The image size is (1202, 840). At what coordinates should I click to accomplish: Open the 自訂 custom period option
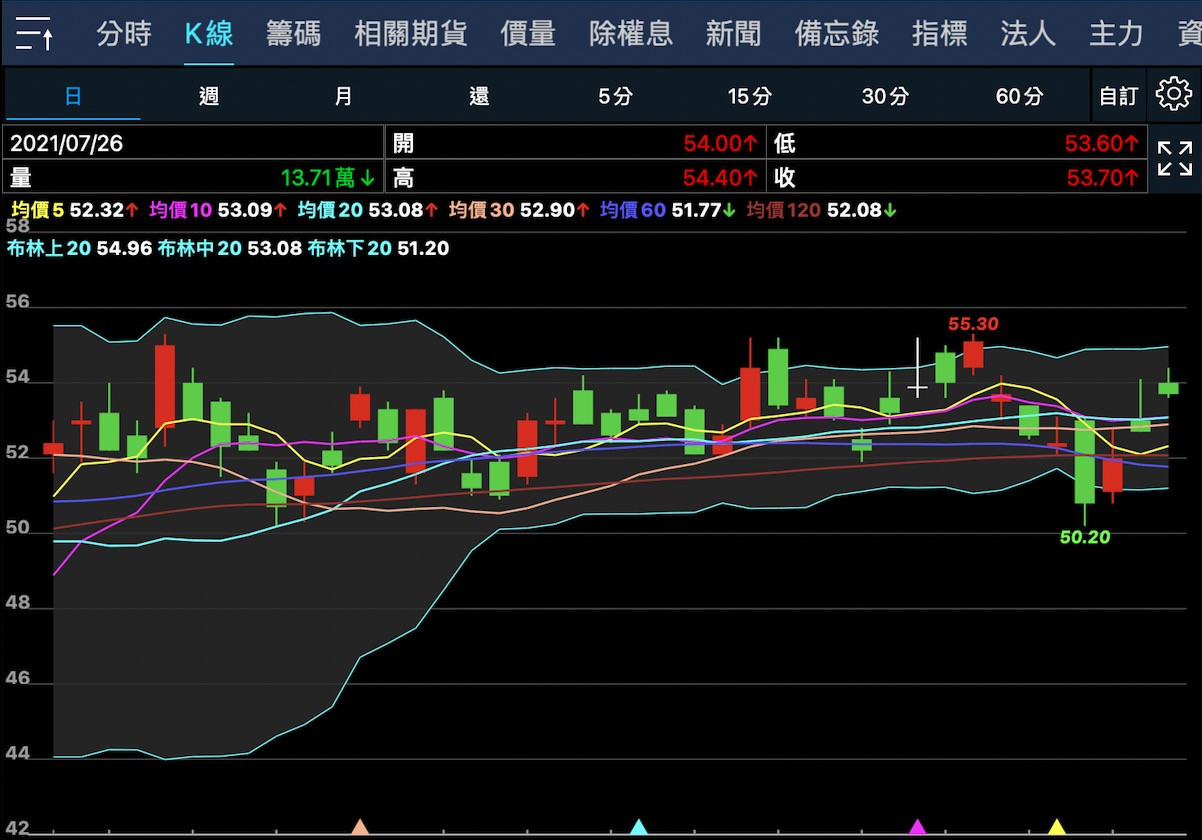1118,96
